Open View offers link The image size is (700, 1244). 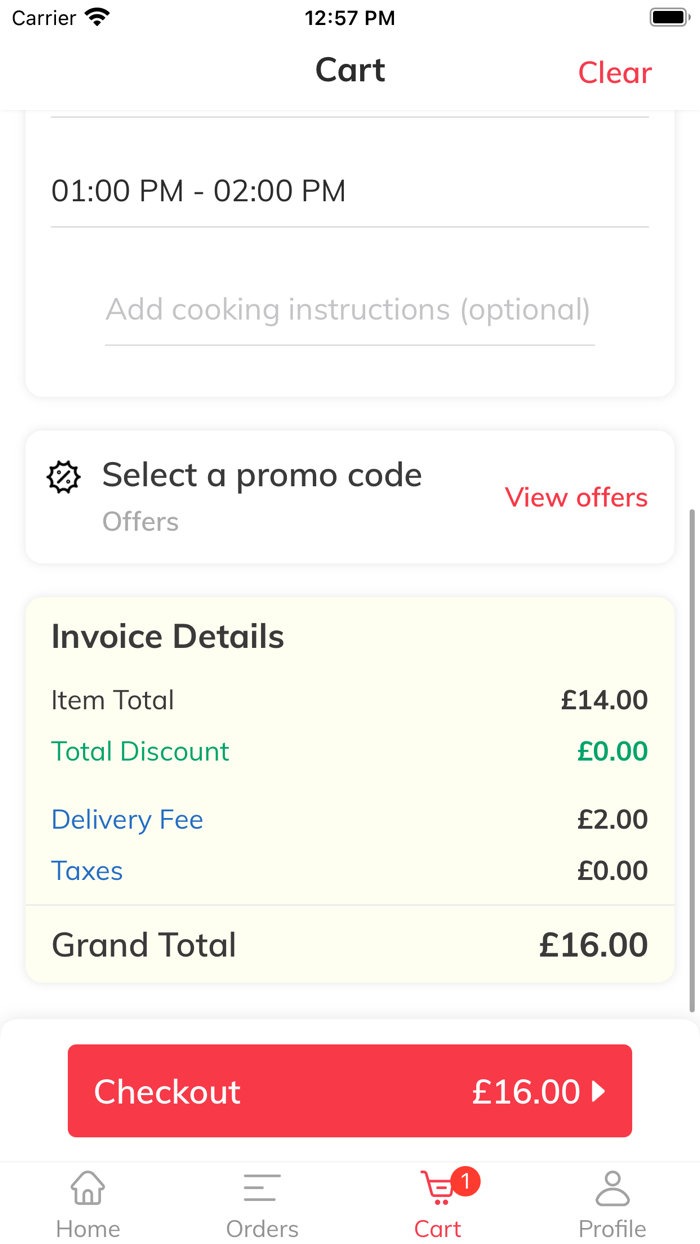point(576,497)
